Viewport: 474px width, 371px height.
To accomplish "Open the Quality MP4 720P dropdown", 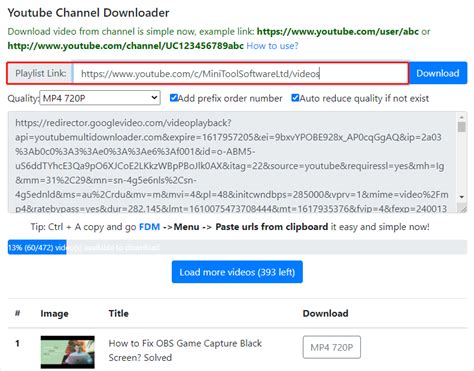I will coord(100,98).
